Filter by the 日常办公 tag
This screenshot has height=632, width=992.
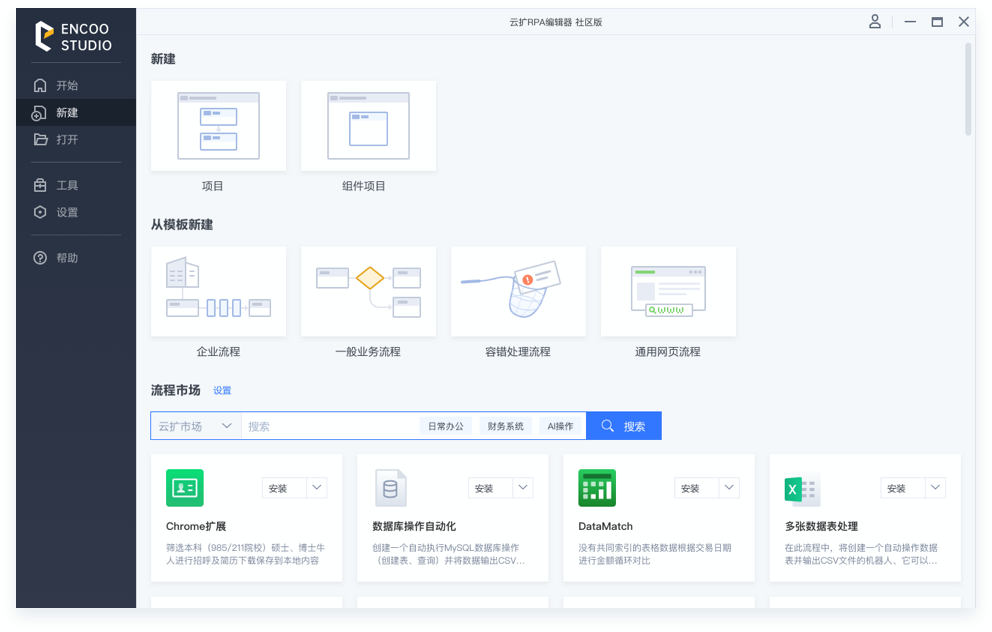[x=446, y=426]
